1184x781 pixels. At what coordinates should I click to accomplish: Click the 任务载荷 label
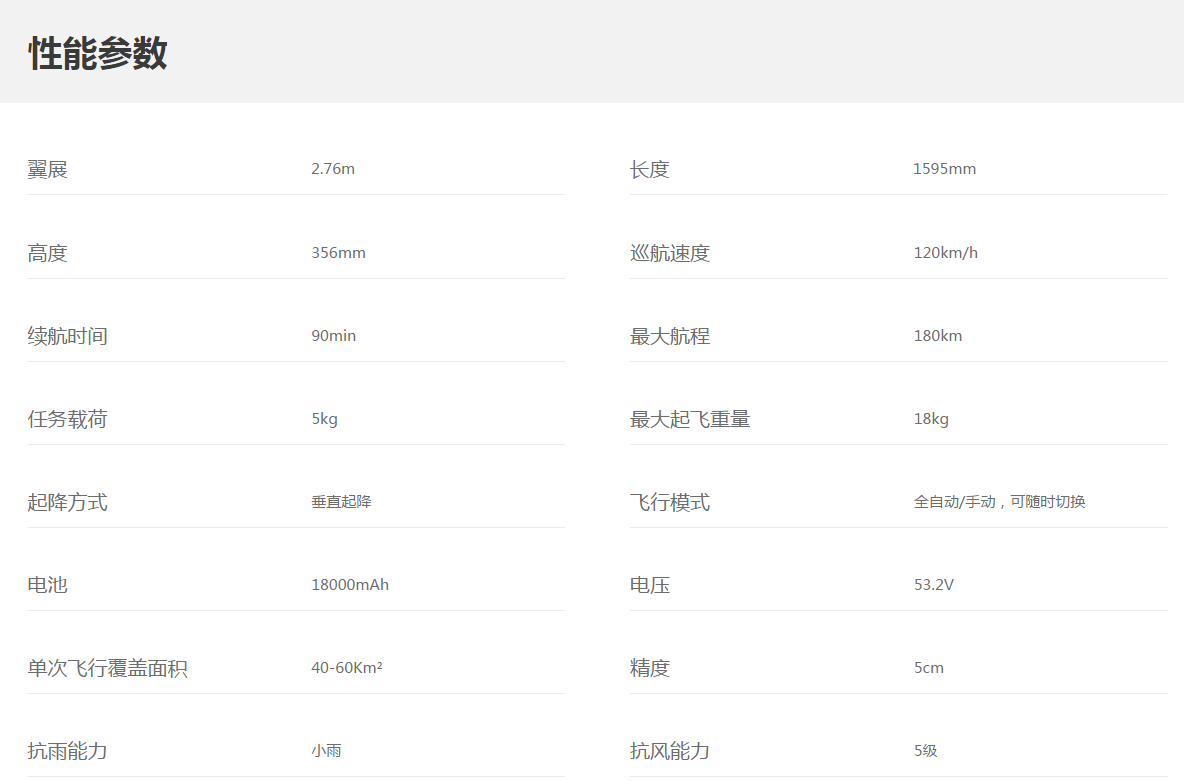coord(67,419)
